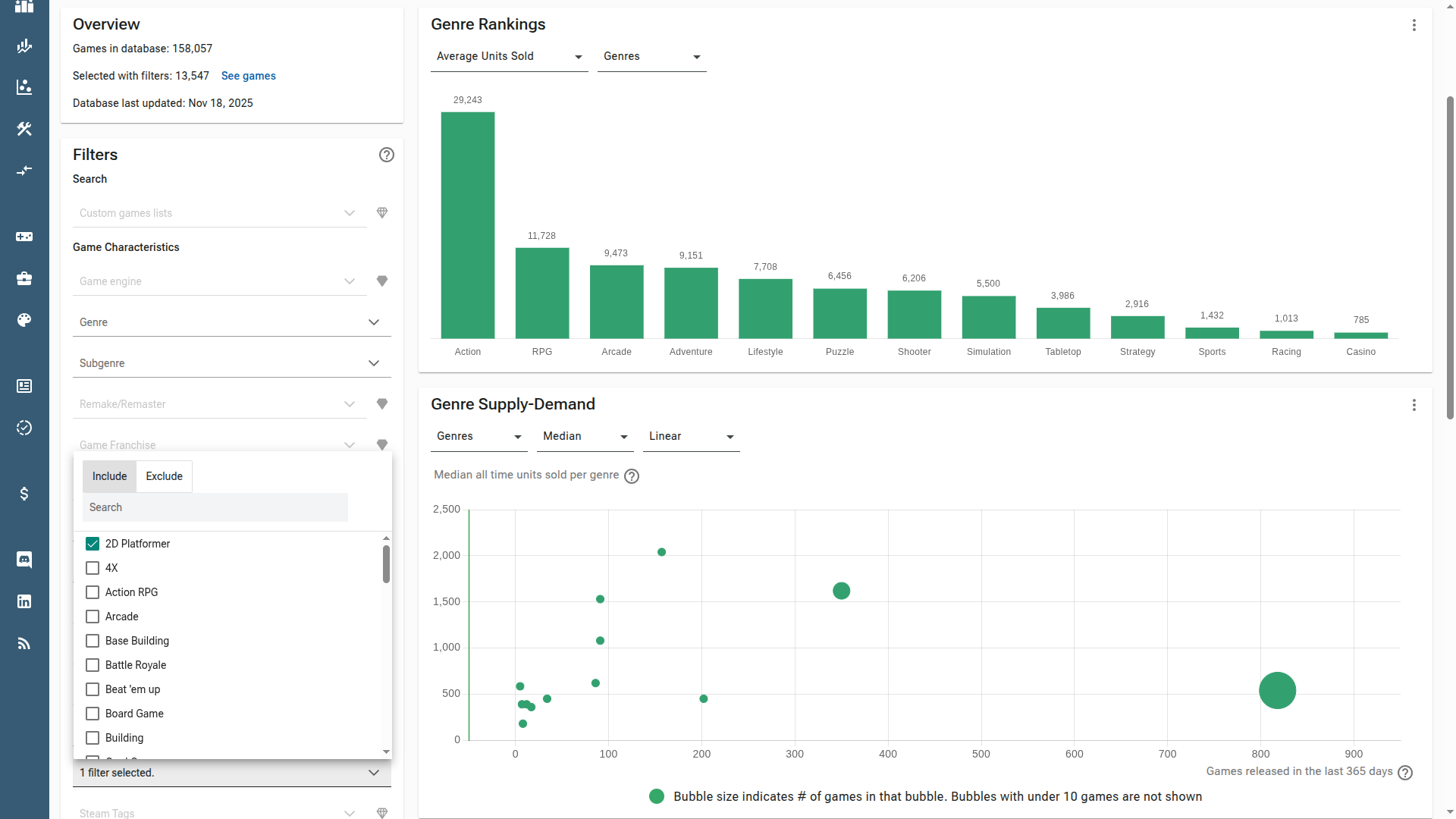This screenshot has width=1456, height=819.
Task: Enable the Battle Royale checkbox
Action: pyautogui.click(x=93, y=665)
